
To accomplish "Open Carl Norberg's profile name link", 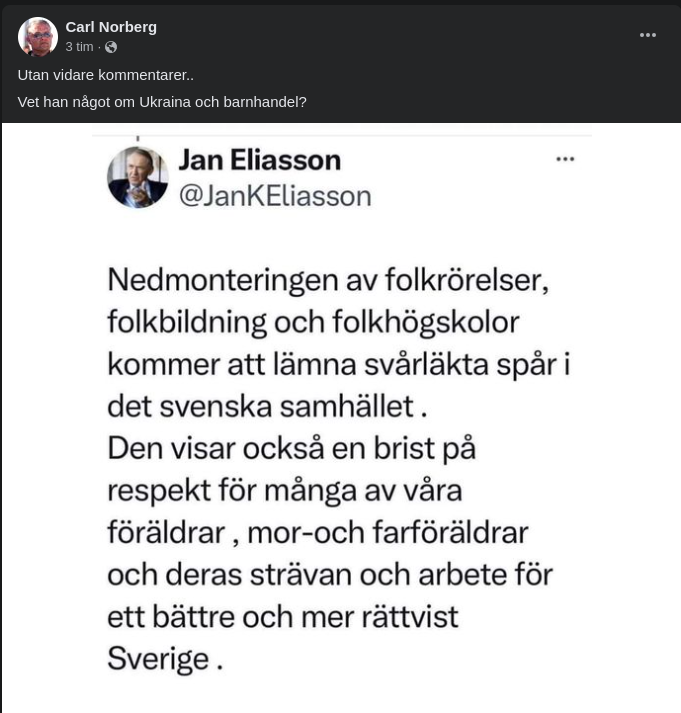I will pos(111,27).
